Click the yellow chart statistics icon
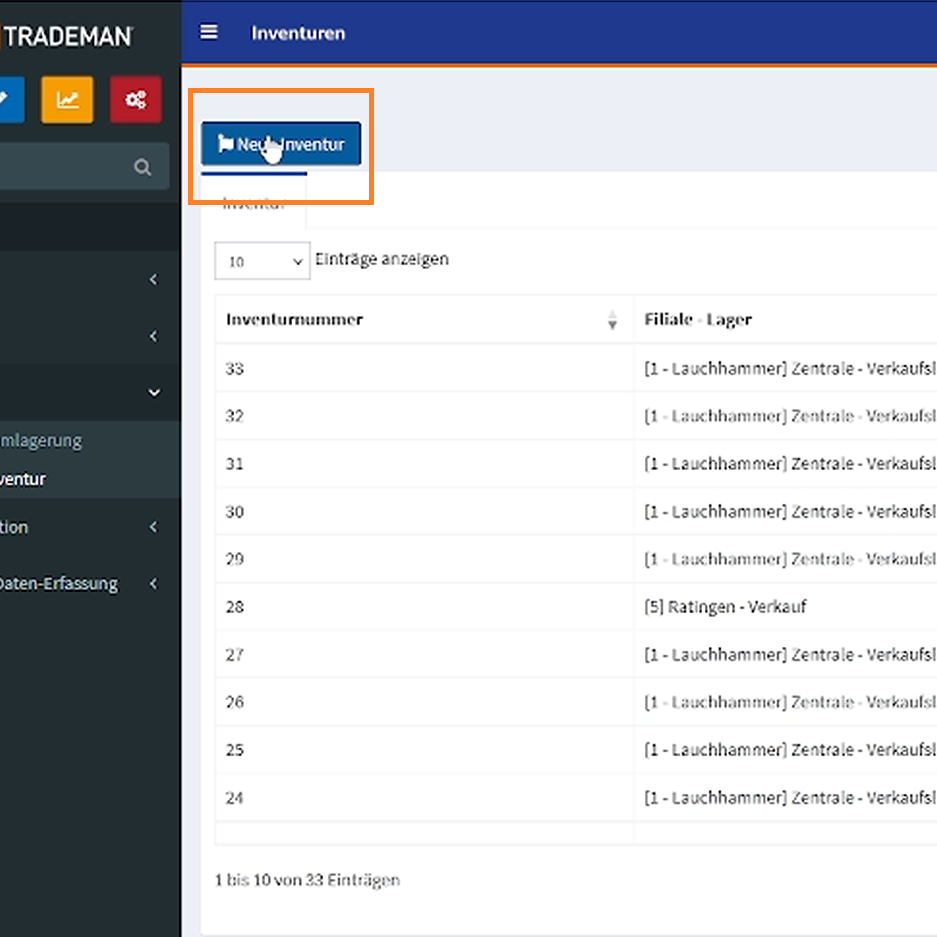This screenshot has width=937, height=937. pos(67,99)
